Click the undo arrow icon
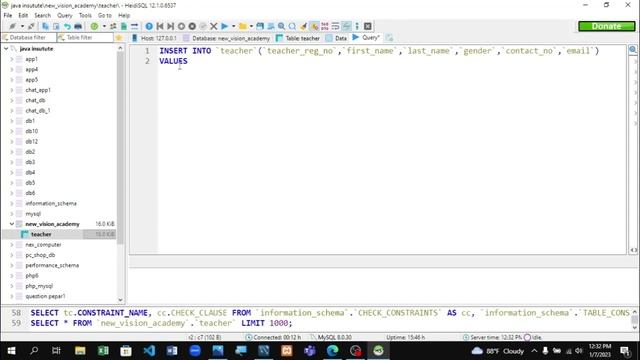This screenshot has height=360, width=640. (67, 26)
